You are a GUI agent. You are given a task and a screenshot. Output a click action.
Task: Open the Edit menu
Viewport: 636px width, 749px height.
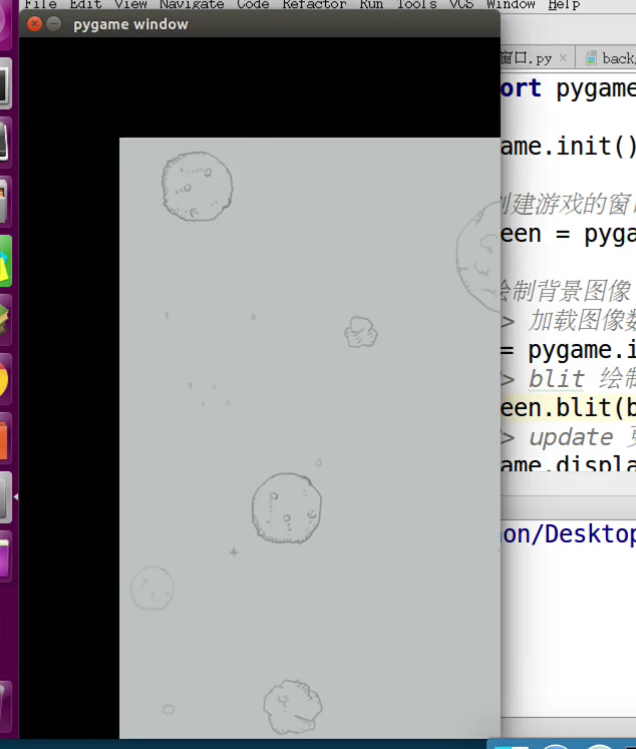[86, 4]
